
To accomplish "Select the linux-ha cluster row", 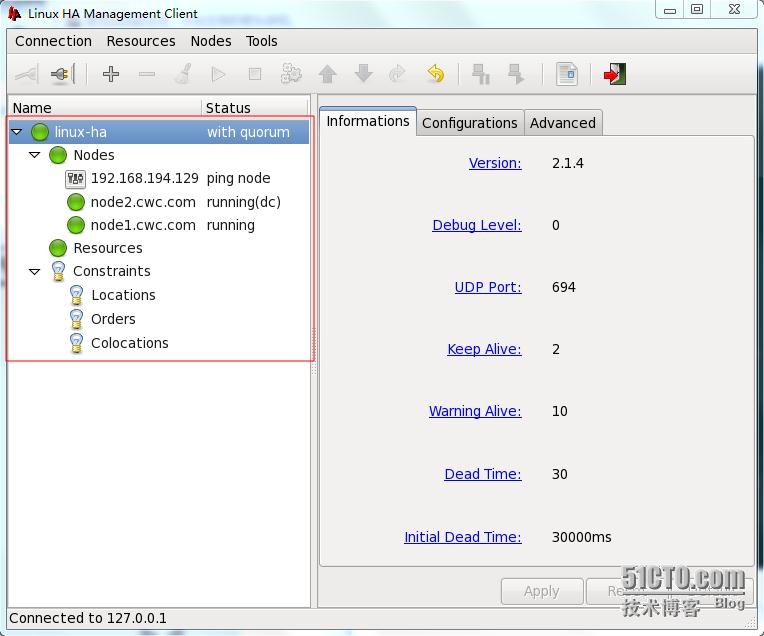I will pyautogui.click(x=159, y=132).
